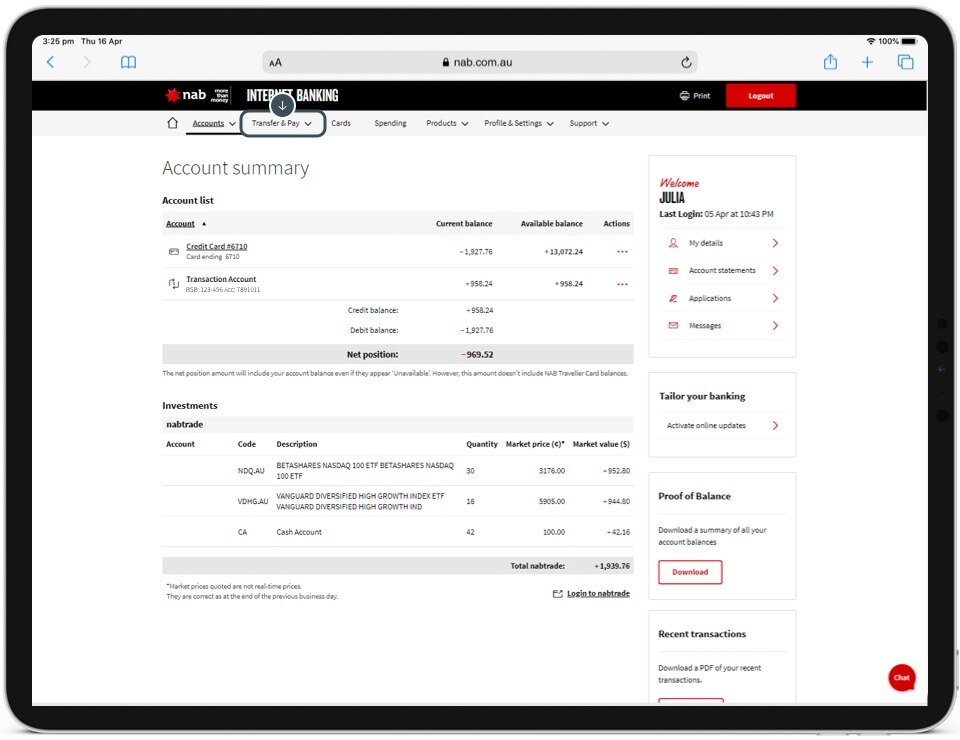Reload the page using refresh icon
The height and width of the screenshot is (740, 960).
686,62
